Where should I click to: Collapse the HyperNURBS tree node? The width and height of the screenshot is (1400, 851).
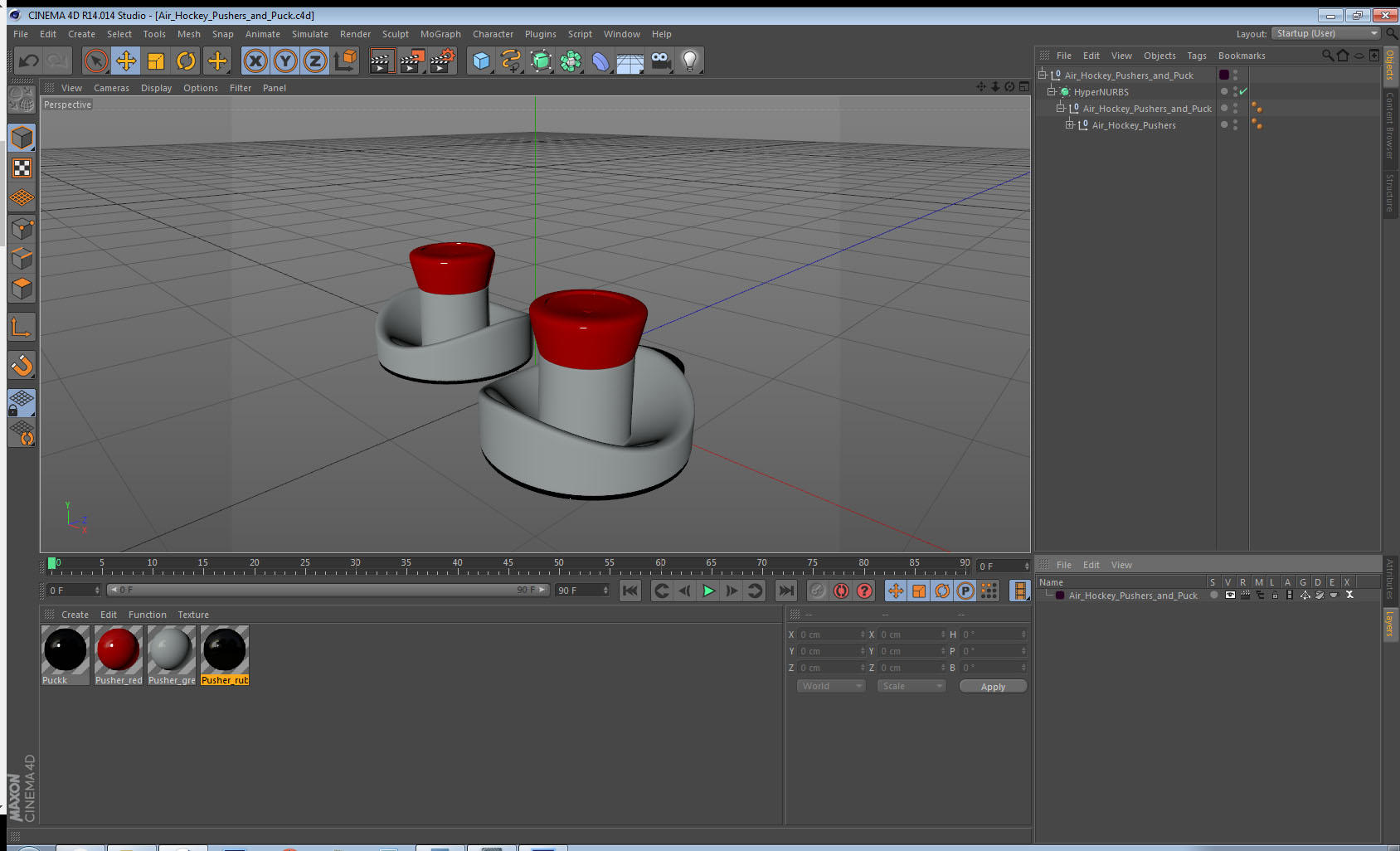tap(1051, 91)
